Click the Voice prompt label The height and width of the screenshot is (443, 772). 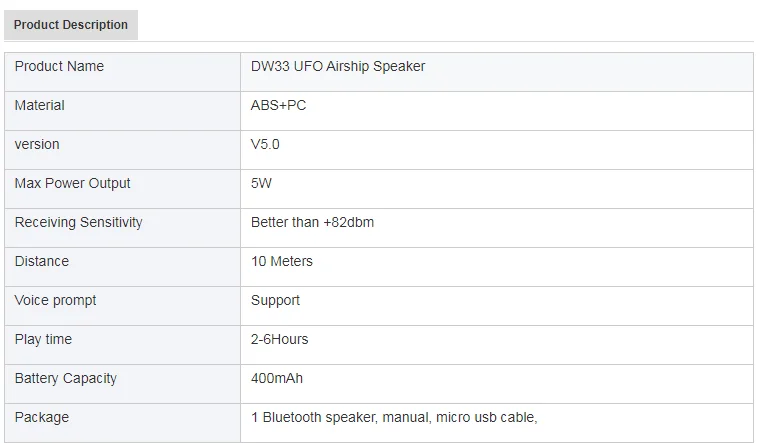tap(55, 301)
